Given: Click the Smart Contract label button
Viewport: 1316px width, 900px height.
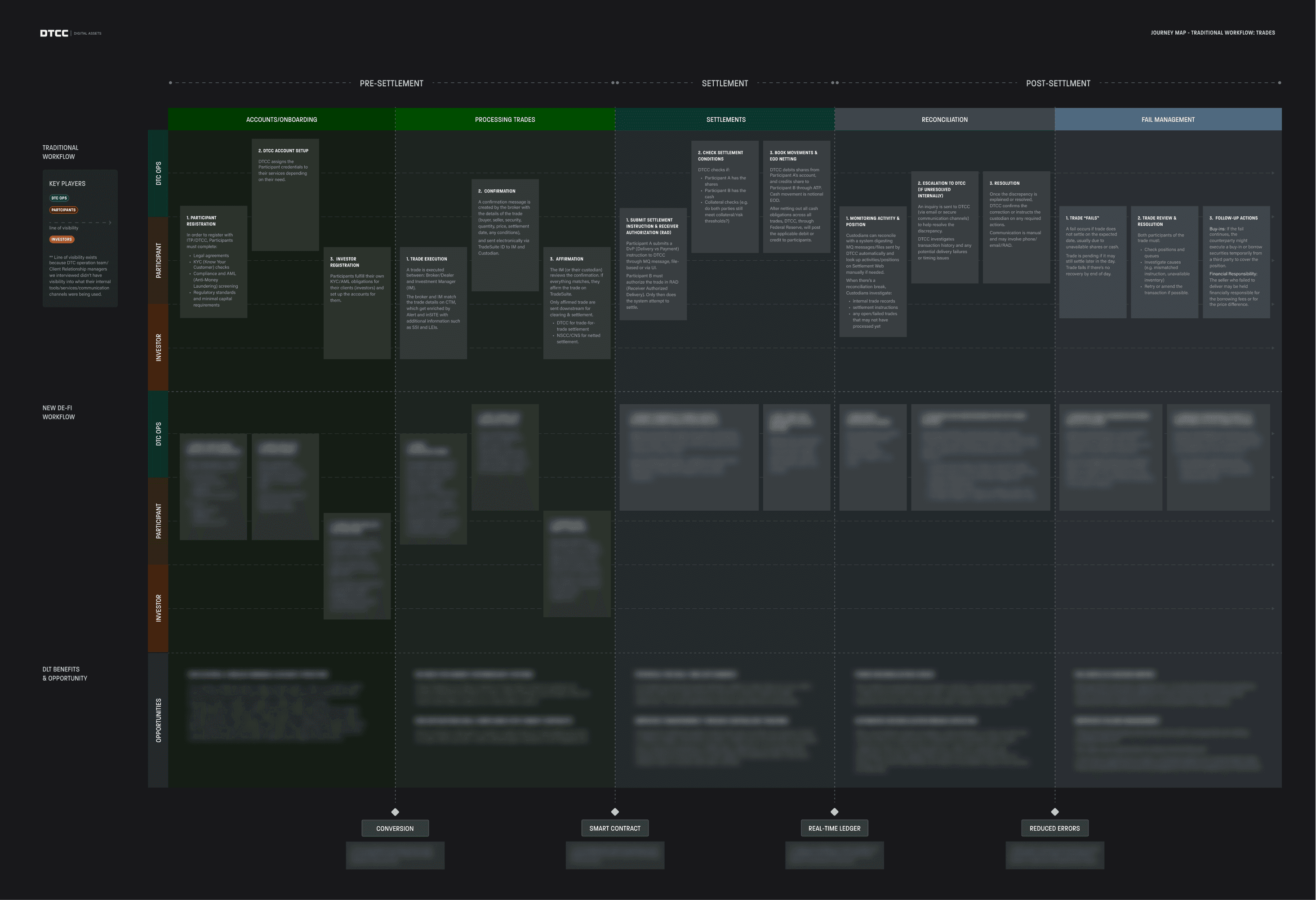Looking at the screenshot, I should coord(615,828).
